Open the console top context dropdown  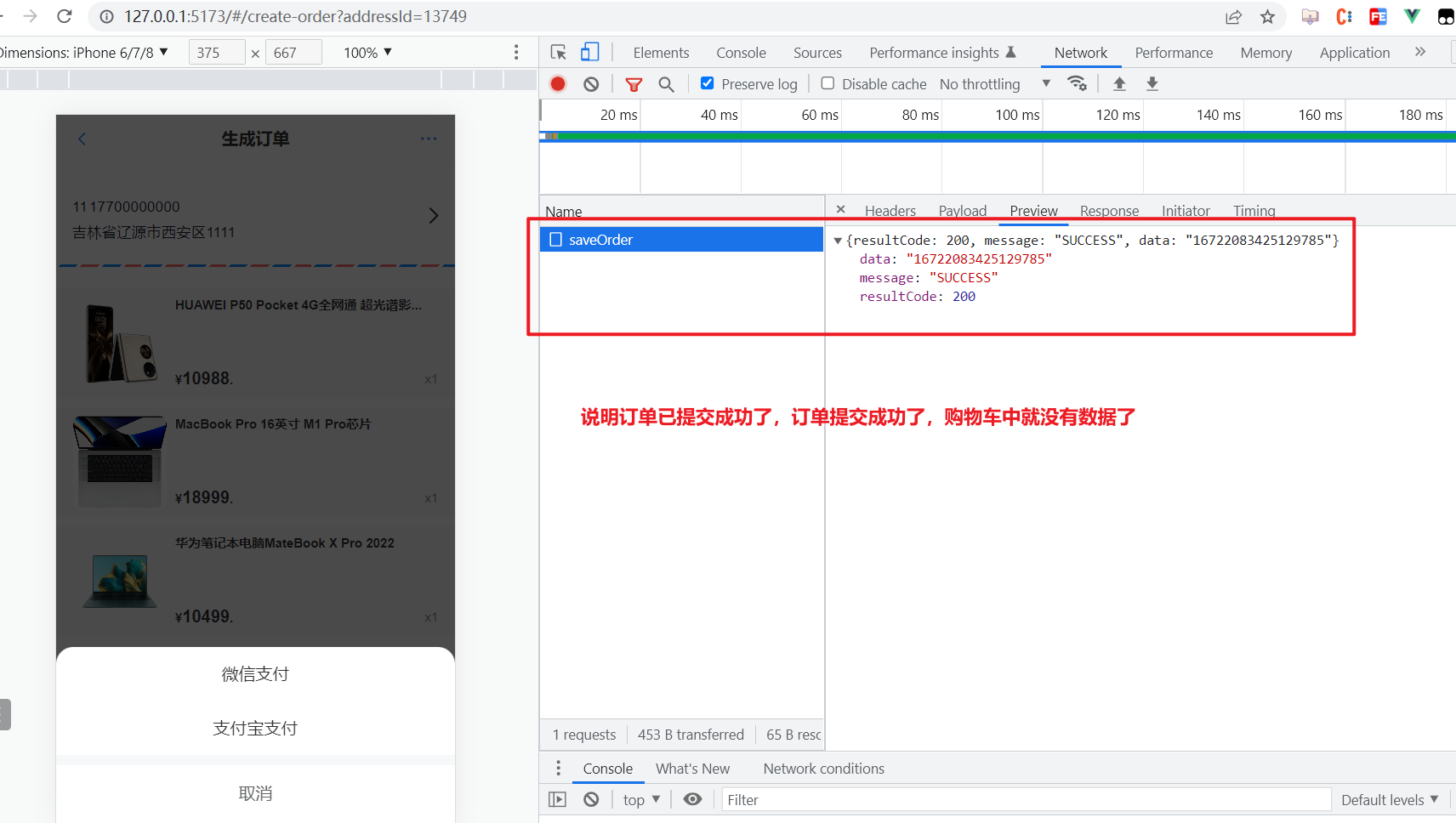coord(641,800)
